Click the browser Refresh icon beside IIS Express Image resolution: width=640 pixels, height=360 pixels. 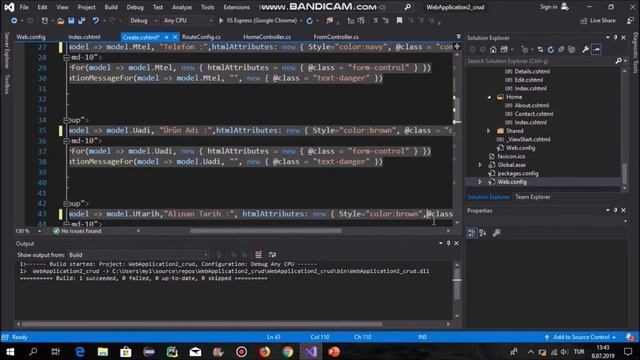coord(310,20)
